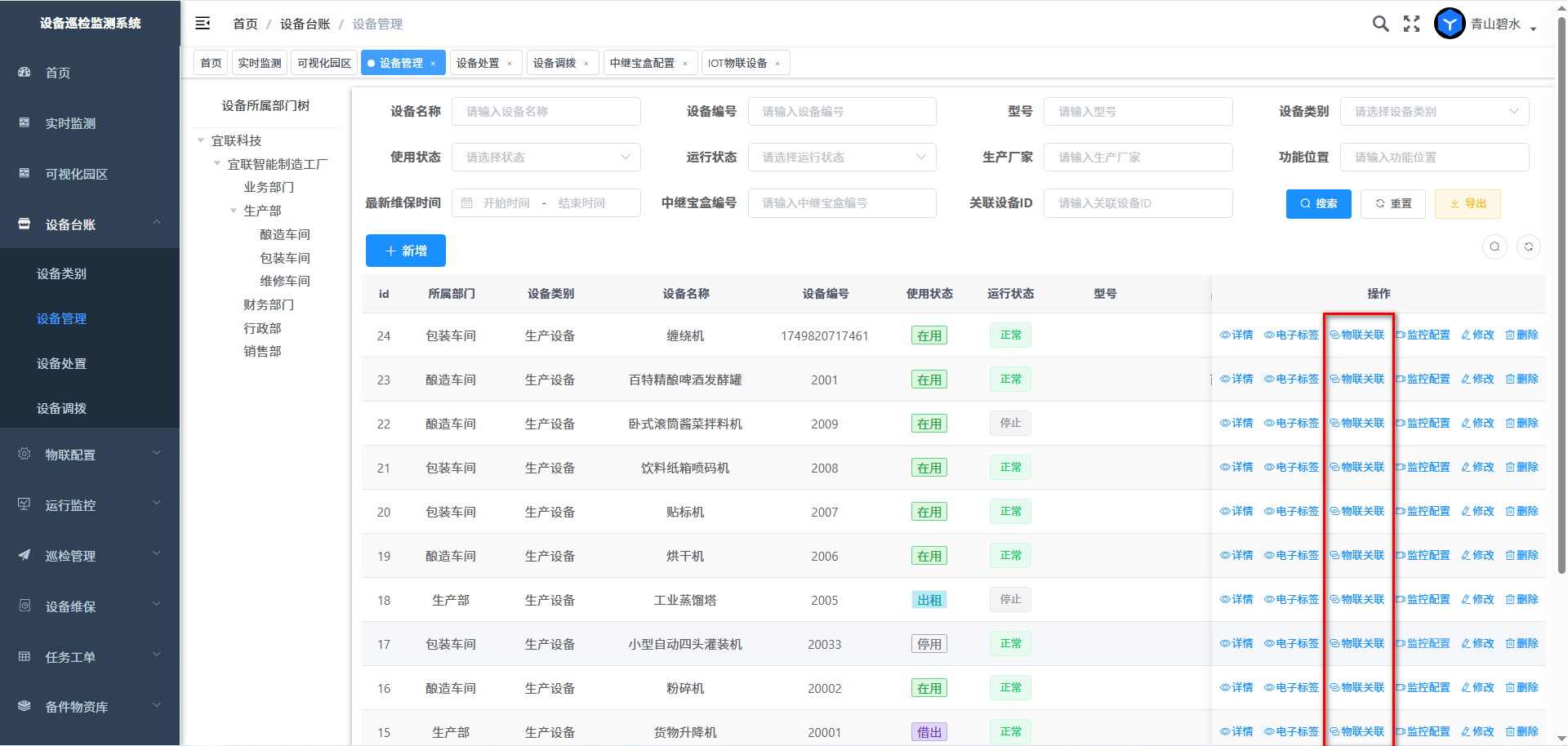Collapse the 宜联智能制造工厂 tree node
Image resolution: width=1568 pixels, height=746 pixels.
click(217, 164)
